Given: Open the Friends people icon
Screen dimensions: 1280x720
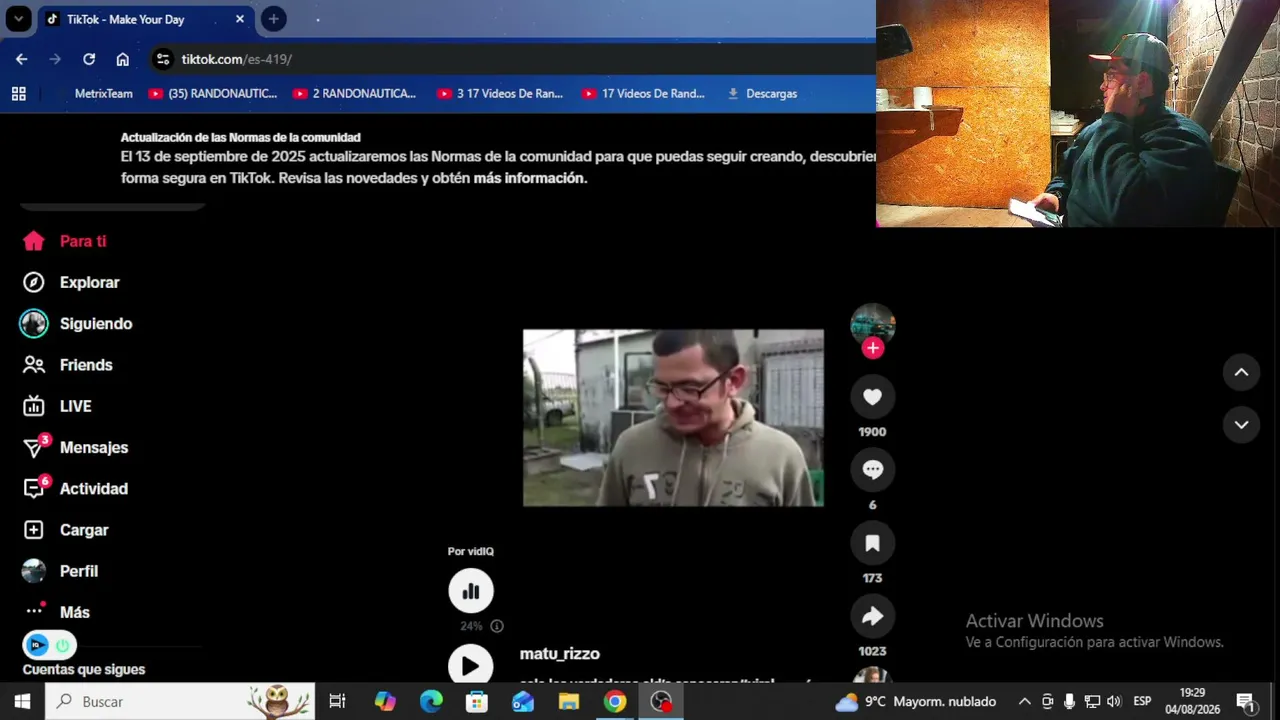Looking at the screenshot, I should pyautogui.click(x=34, y=365).
